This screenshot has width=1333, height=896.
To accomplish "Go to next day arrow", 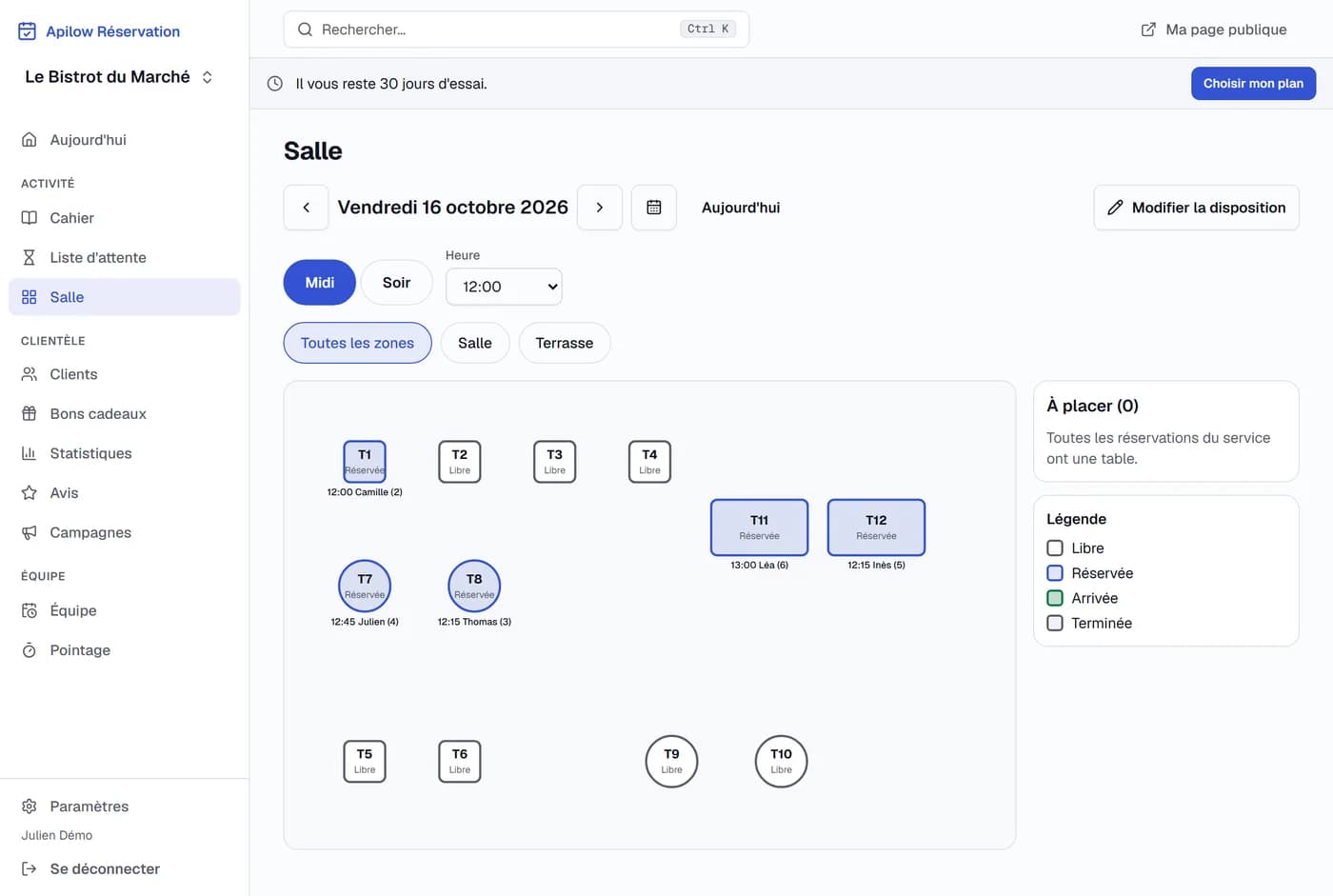I will (600, 208).
